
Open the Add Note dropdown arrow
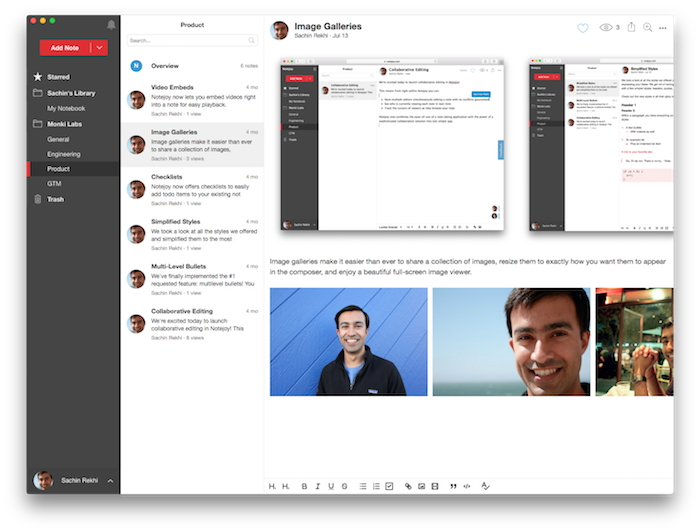99,47
